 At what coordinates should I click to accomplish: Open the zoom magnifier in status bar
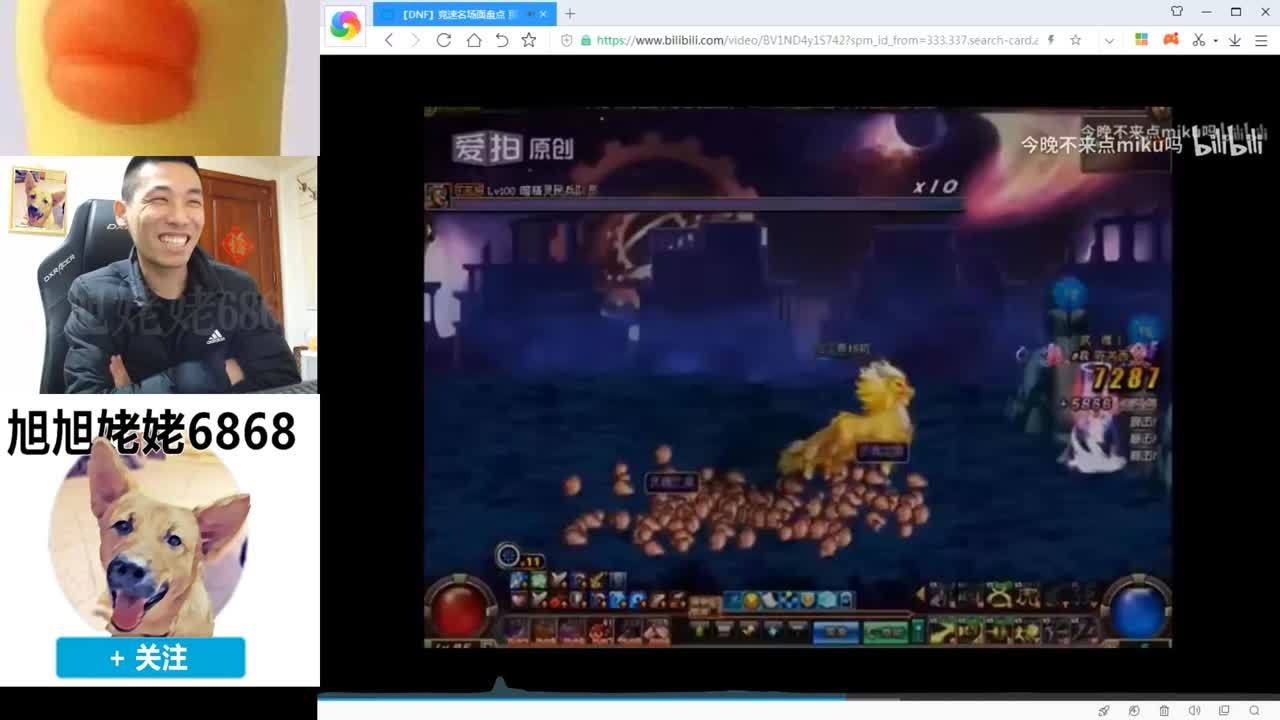coord(1254,711)
